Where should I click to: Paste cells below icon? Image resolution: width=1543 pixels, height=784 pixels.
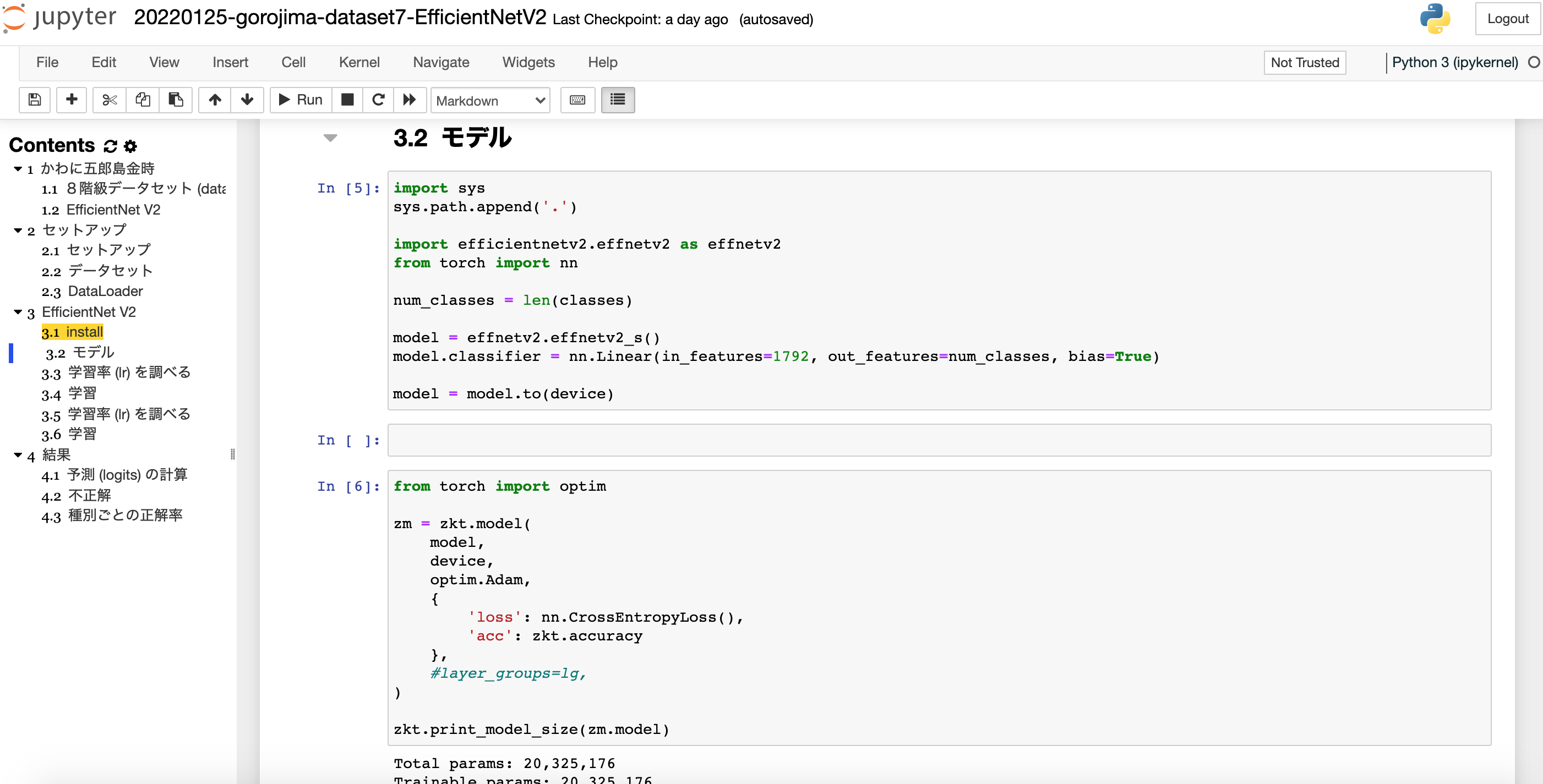click(176, 100)
